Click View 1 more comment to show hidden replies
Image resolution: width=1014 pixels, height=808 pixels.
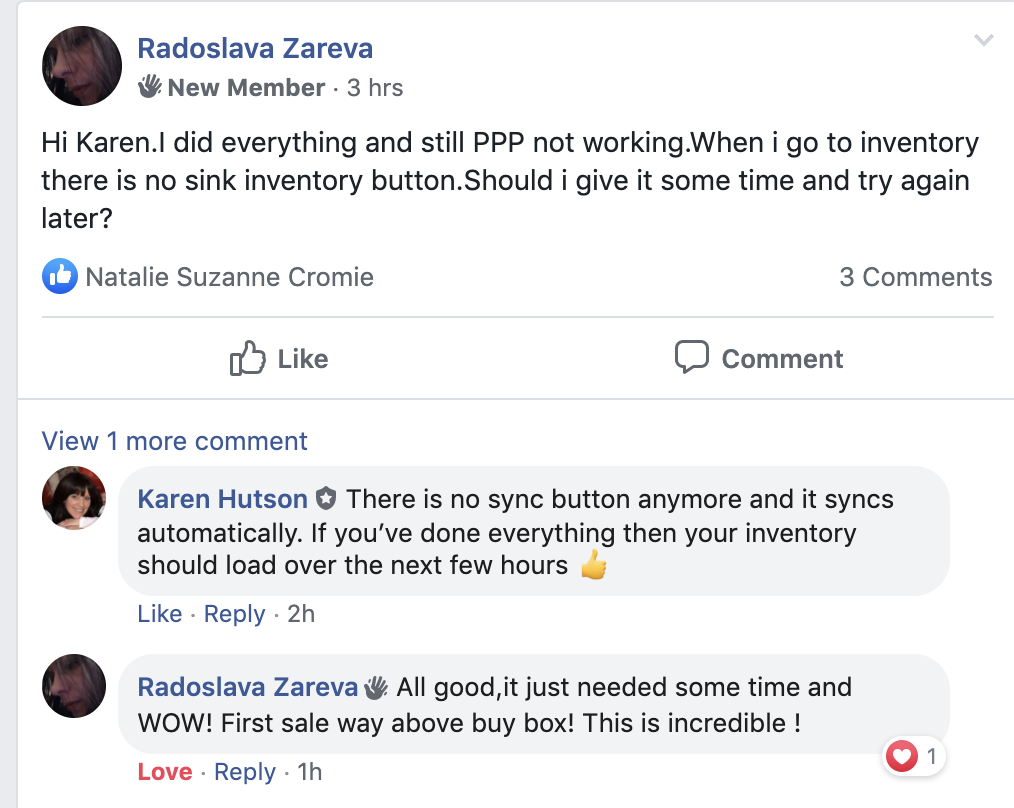pos(174,441)
